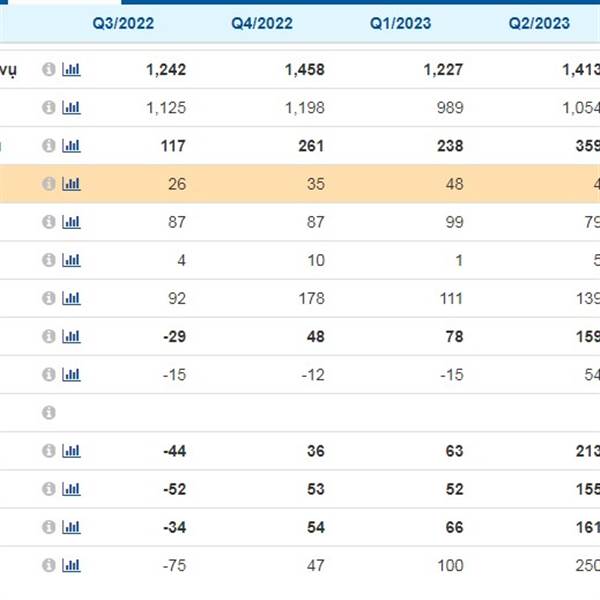Click info icon in the -44 row
600x600 pixels.
pos(49,451)
